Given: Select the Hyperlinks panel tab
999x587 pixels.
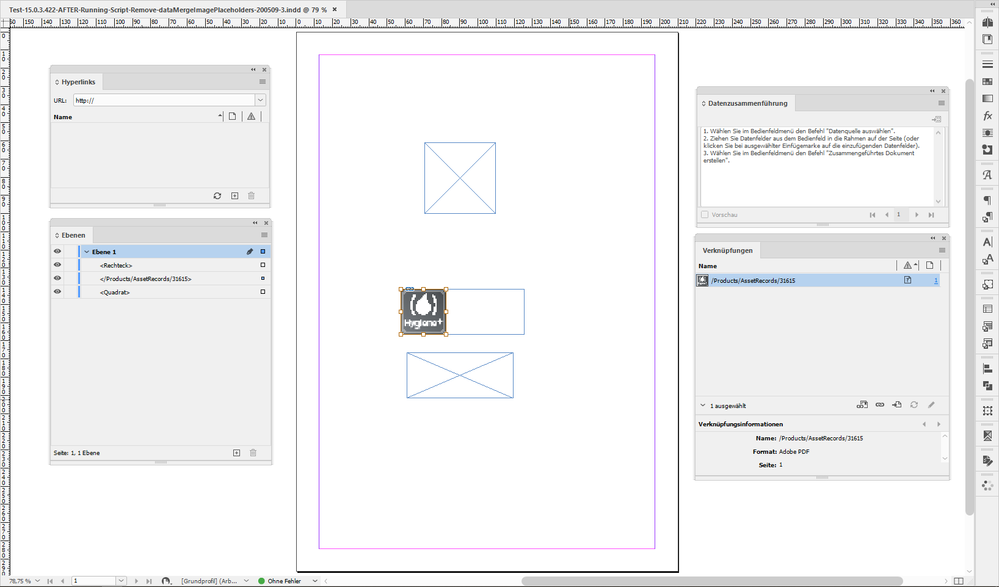Looking at the screenshot, I should (x=75, y=82).
